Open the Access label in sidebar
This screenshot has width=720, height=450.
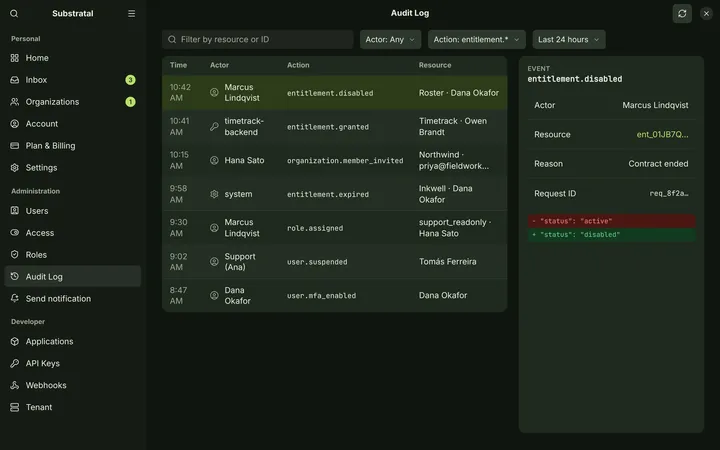pos(39,233)
